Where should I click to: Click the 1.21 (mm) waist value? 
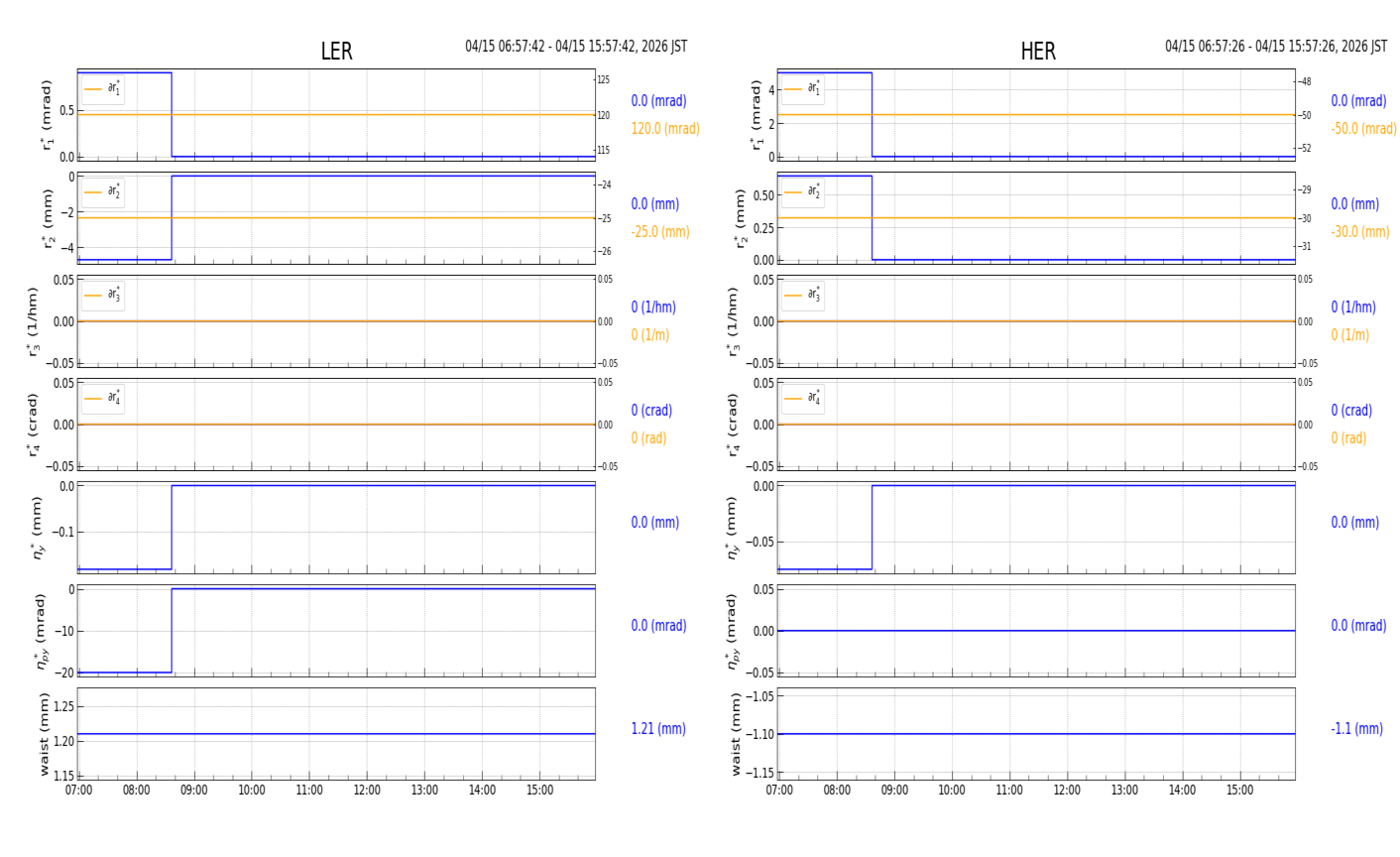click(x=658, y=729)
